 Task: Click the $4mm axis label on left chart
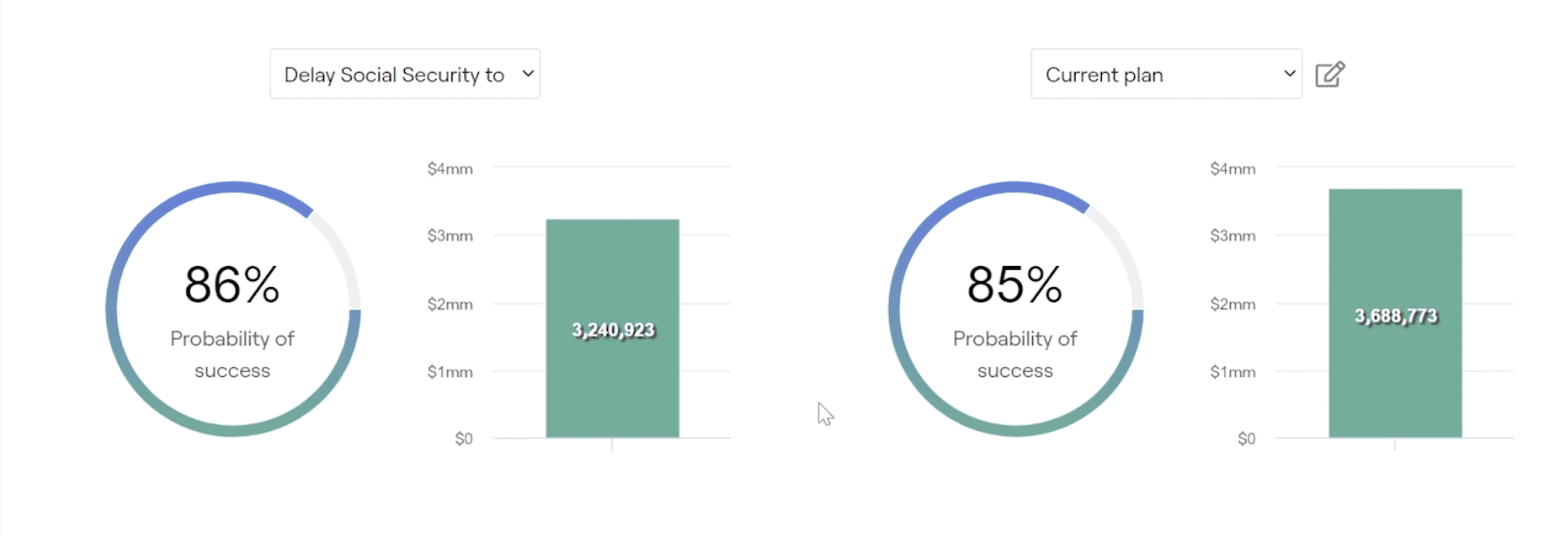(450, 169)
